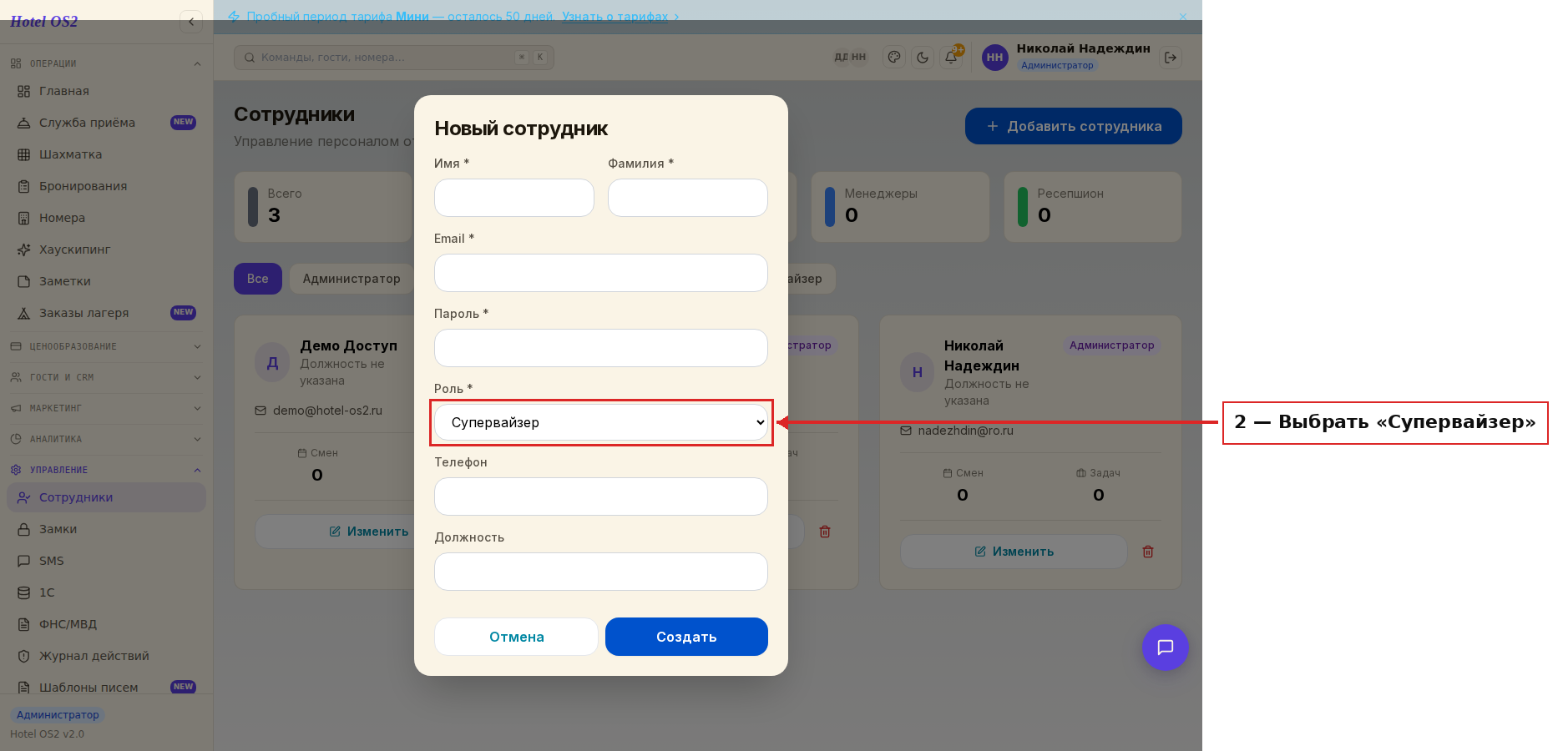
Task: Open SMS in the sidebar
Action: point(106,561)
